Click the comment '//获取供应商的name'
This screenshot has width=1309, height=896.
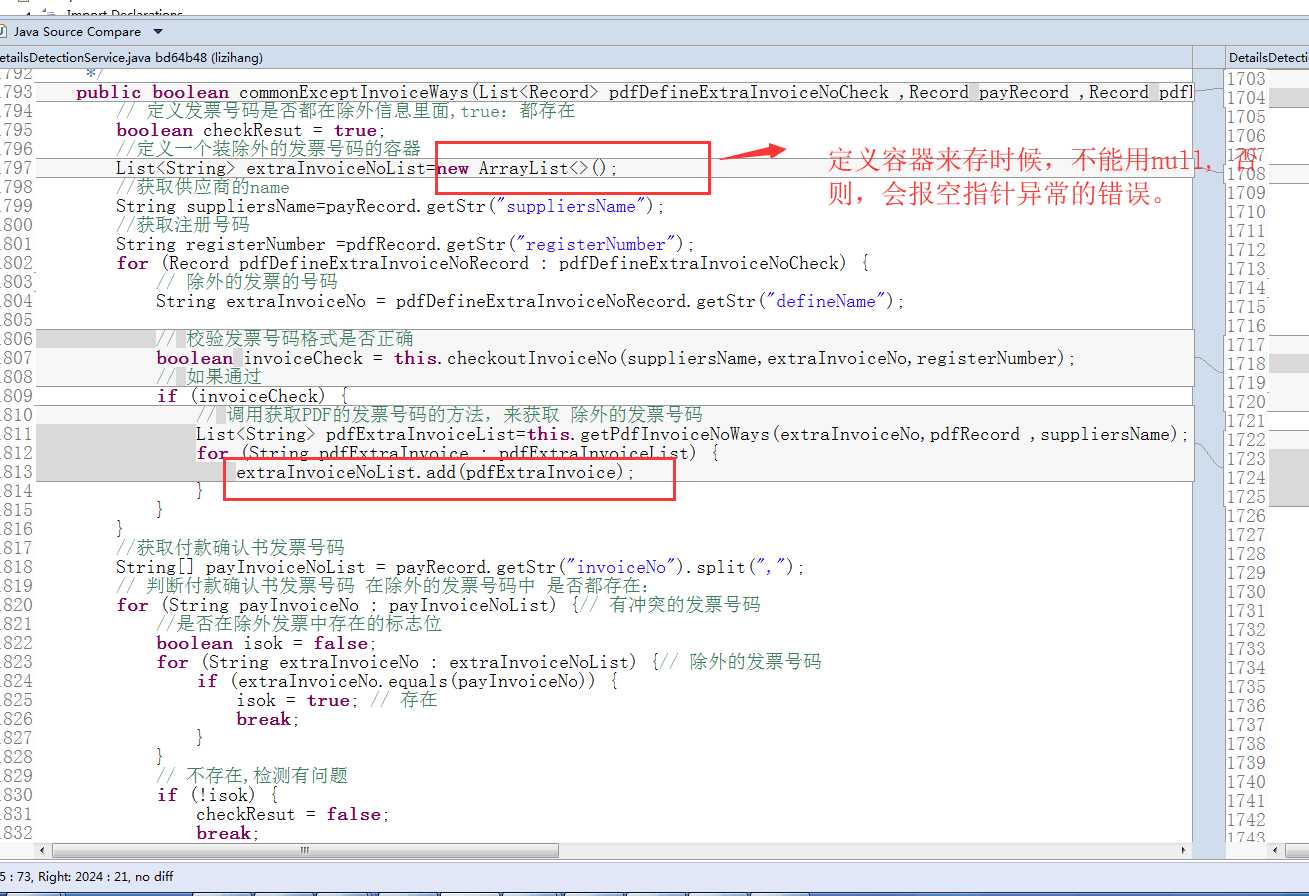pyautogui.click(x=203, y=187)
